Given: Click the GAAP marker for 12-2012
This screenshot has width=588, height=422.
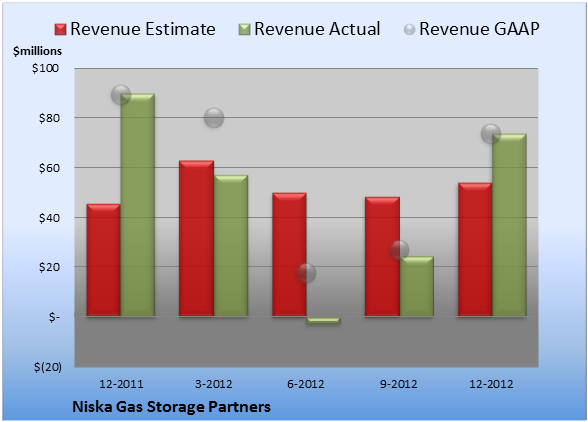Looking at the screenshot, I should pyautogui.click(x=491, y=134).
